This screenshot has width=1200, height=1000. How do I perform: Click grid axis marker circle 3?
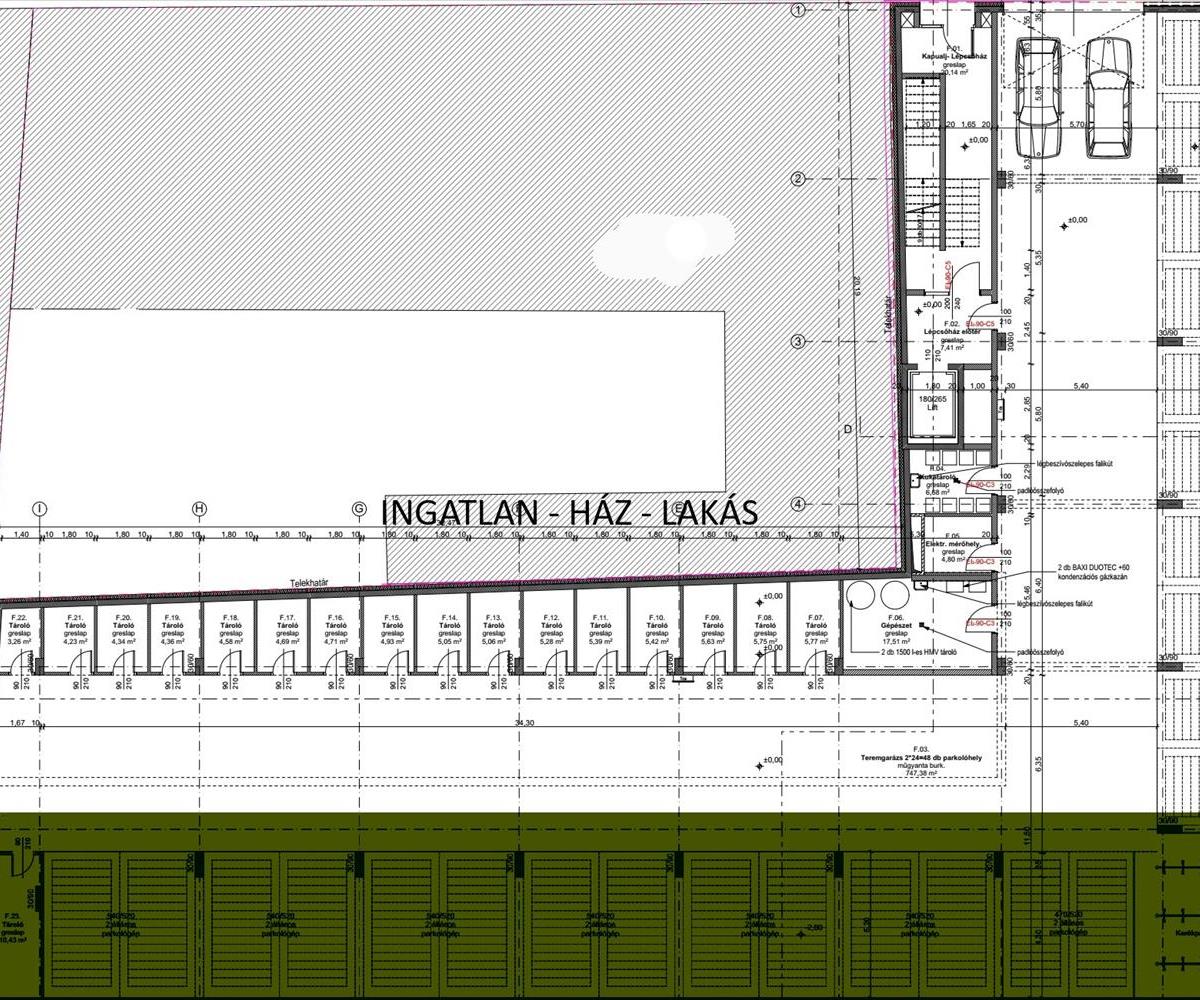tap(798, 342)
